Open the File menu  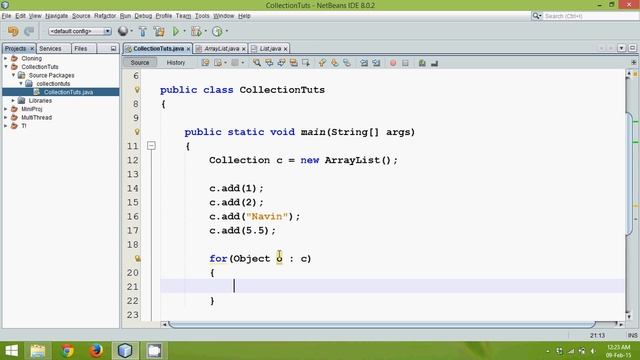(6, 16)
